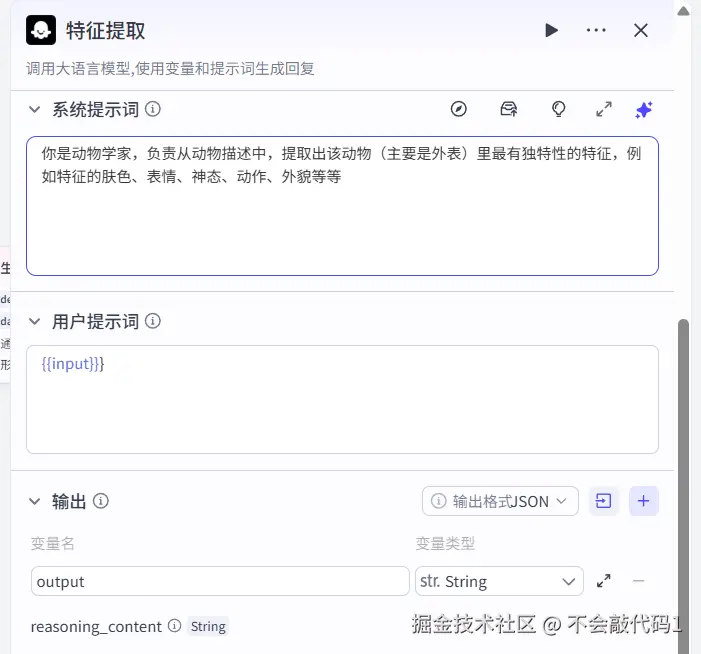This screenshot has width=701, height=654.
Task: Click the import output structure icon
Action: (603, 501)
